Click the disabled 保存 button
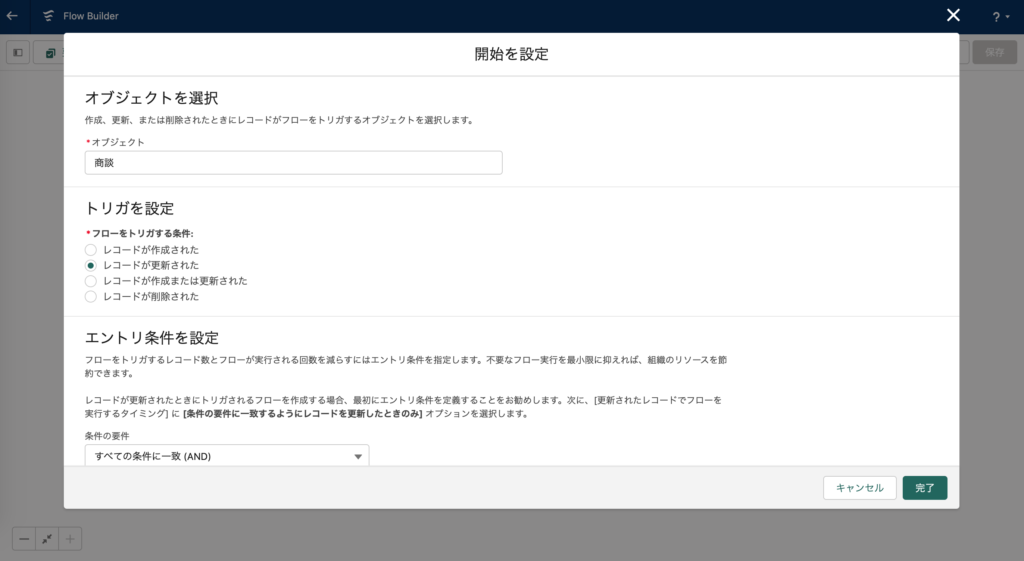This screenshot has width=1024, height=561. click(x=994, y=52)
